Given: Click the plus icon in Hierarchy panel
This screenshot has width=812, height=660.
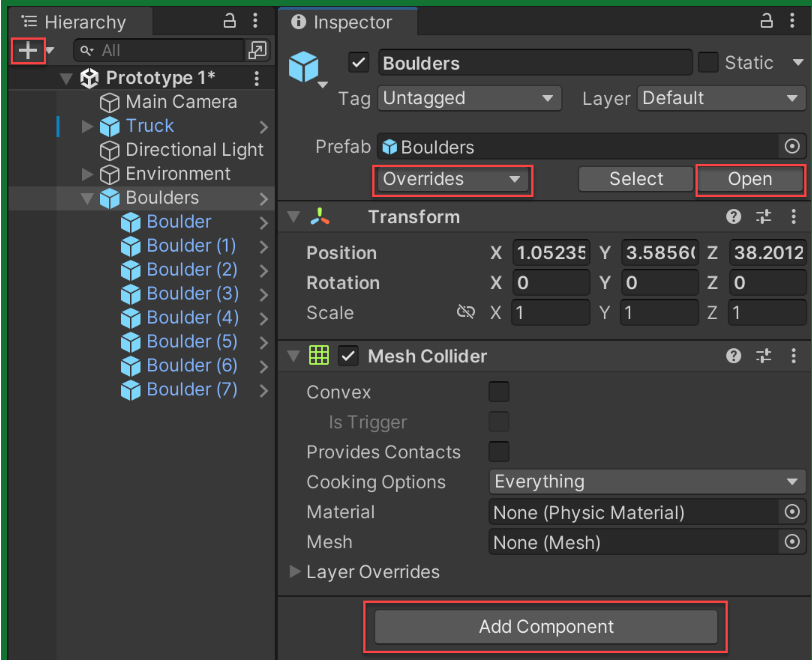Looking at the screenshot, I should click(x=26, y=50).
